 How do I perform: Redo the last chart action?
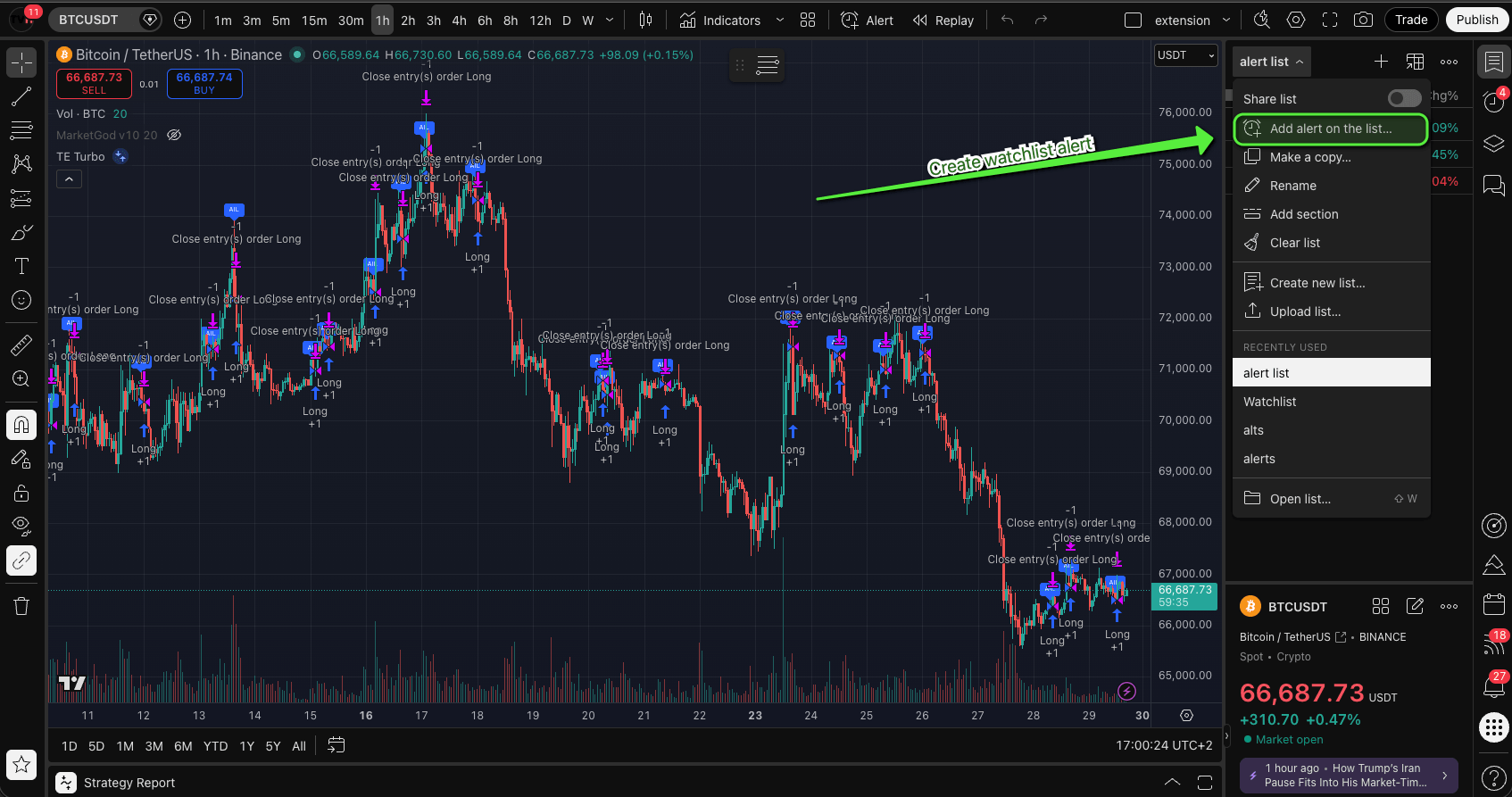(x=1041, y=20)
